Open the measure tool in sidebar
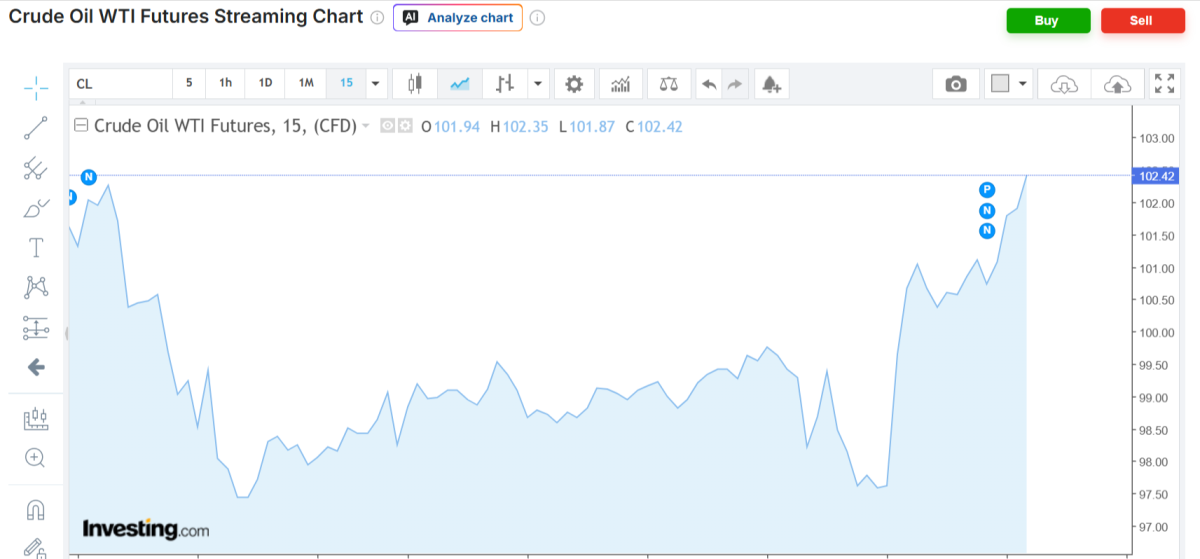Viewport: 1200px width, 559px height. (x=36, y=418)
